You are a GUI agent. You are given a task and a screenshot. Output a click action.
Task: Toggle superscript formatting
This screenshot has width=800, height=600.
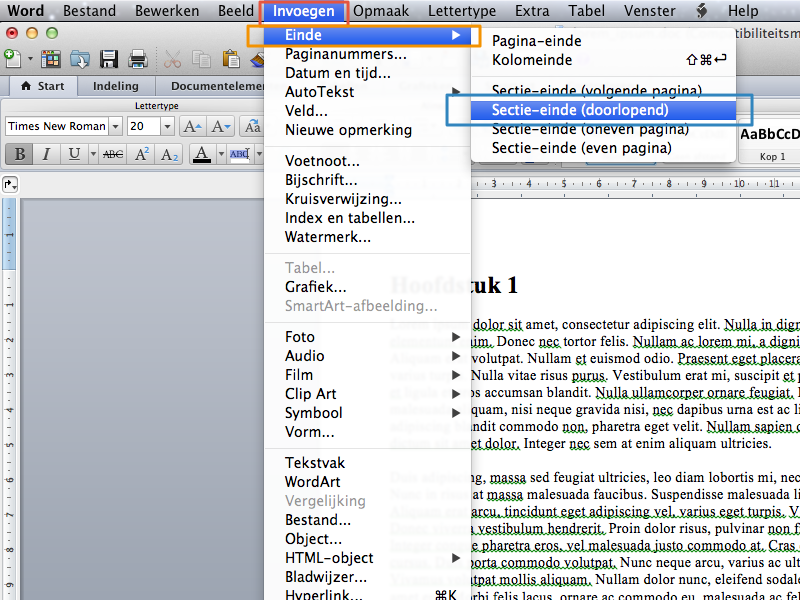(x=141, y=154)
